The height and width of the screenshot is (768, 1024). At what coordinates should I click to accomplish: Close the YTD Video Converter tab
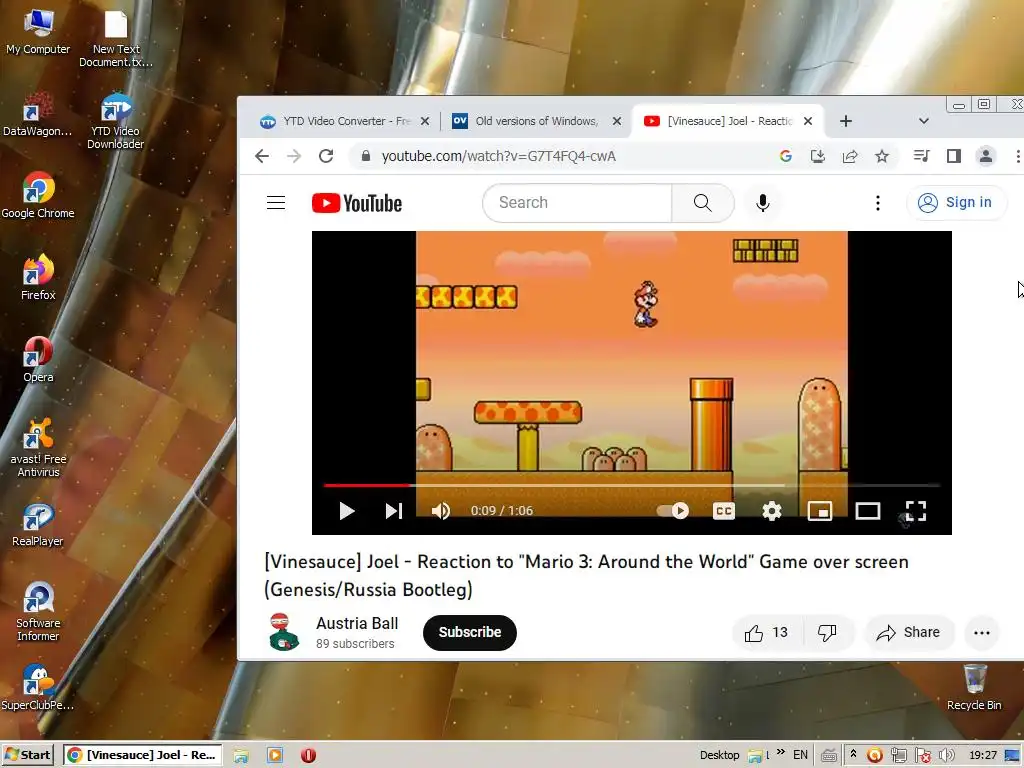click(424, 121)
